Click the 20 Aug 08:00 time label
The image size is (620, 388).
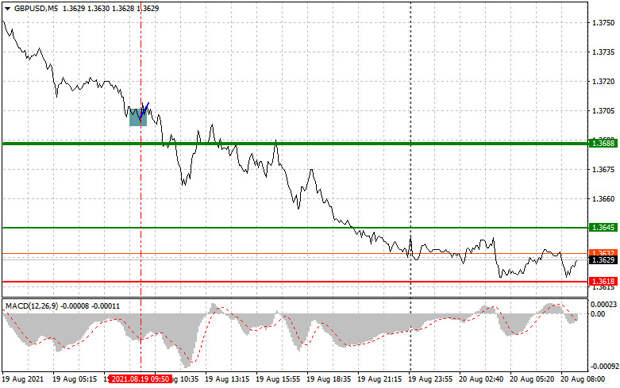click(x=582, y=379)
